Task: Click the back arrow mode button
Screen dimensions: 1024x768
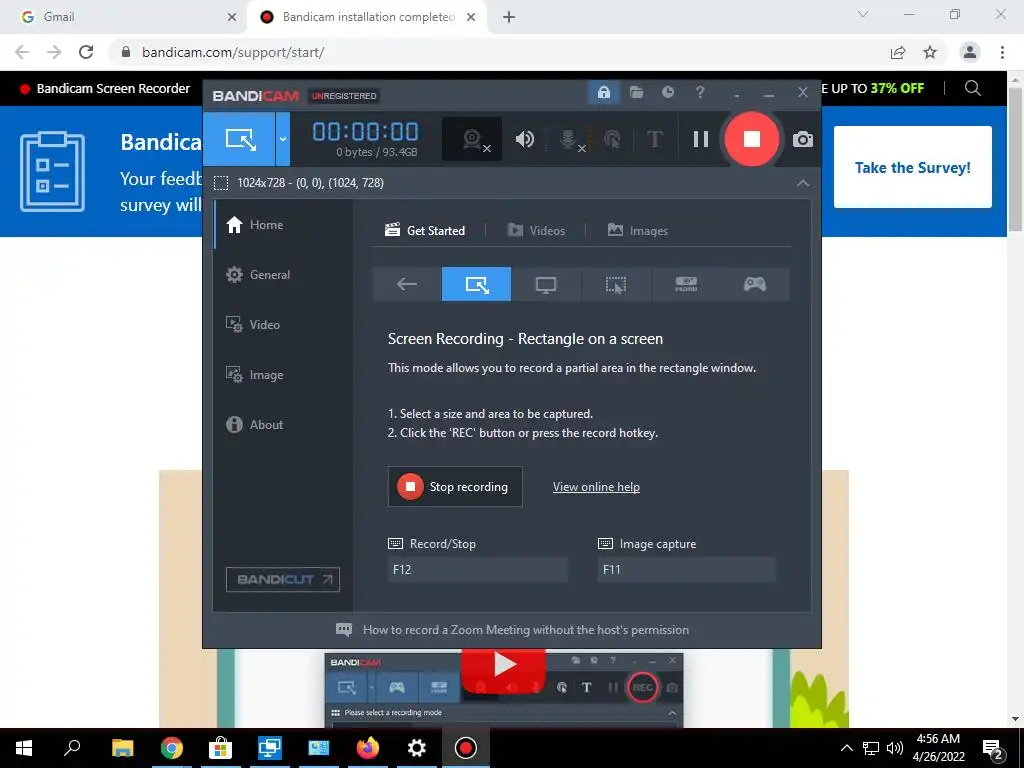Action: click(407, 284)
